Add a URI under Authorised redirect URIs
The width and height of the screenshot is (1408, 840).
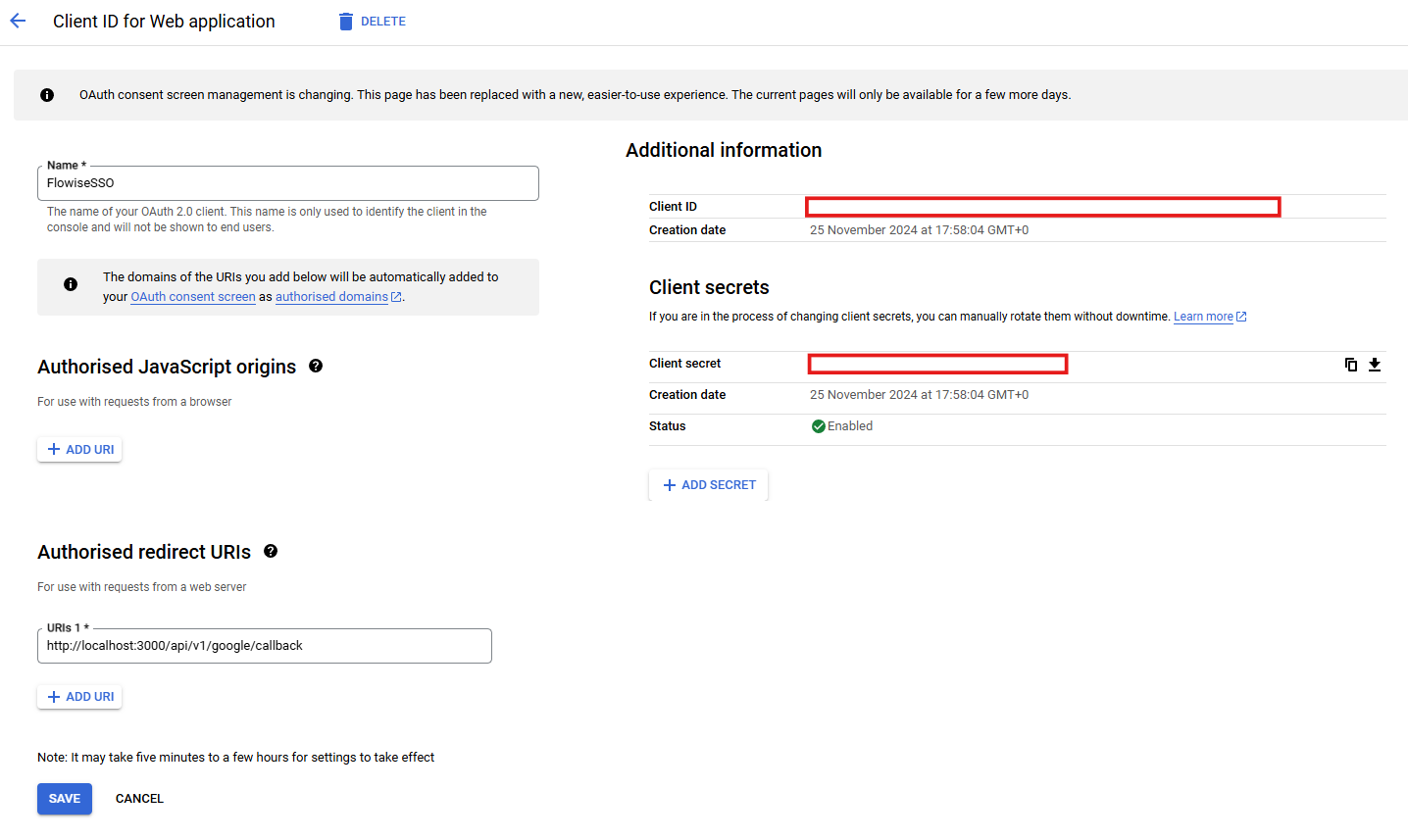tap(80, 697)
